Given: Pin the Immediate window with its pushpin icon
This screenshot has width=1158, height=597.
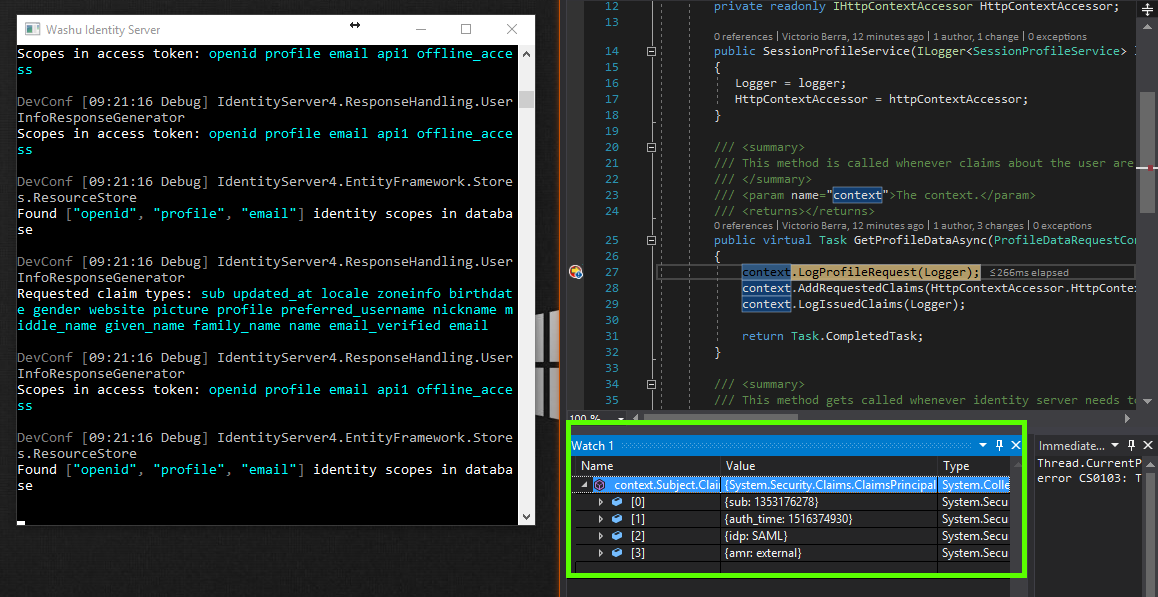Looking at the screenshot, I should pyautogui.click(x=1131, y=445).
